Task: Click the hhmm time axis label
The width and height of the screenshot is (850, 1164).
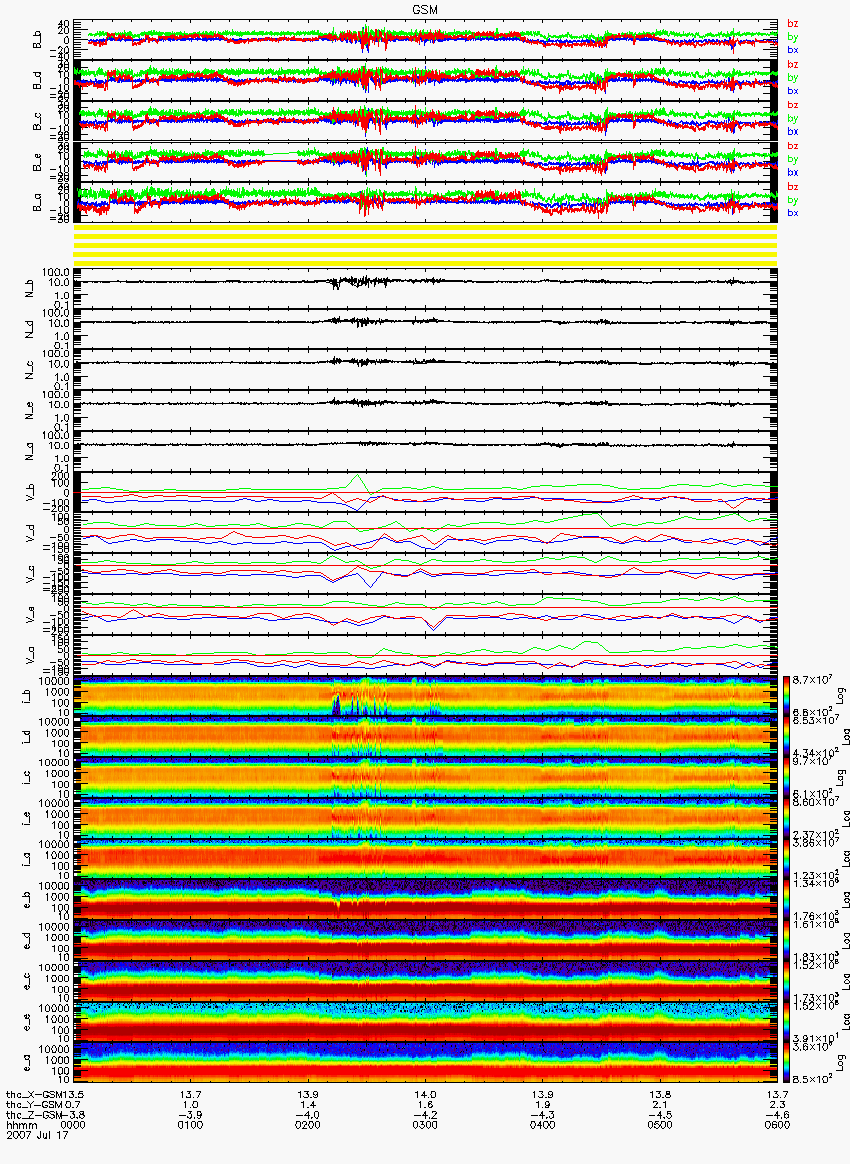Action: pyautogui.click(x=20, y=1125)
